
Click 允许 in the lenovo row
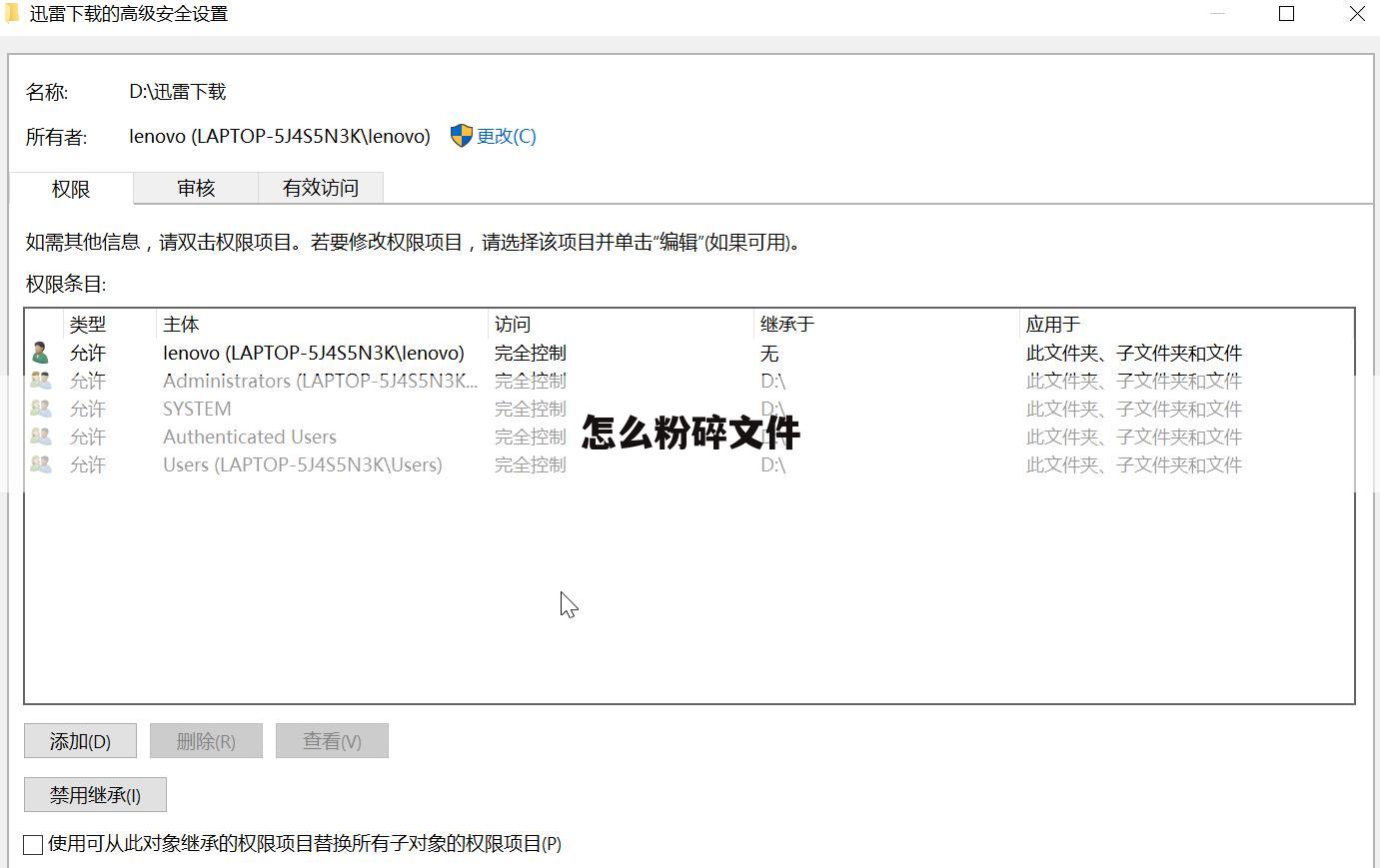(88, 353)
